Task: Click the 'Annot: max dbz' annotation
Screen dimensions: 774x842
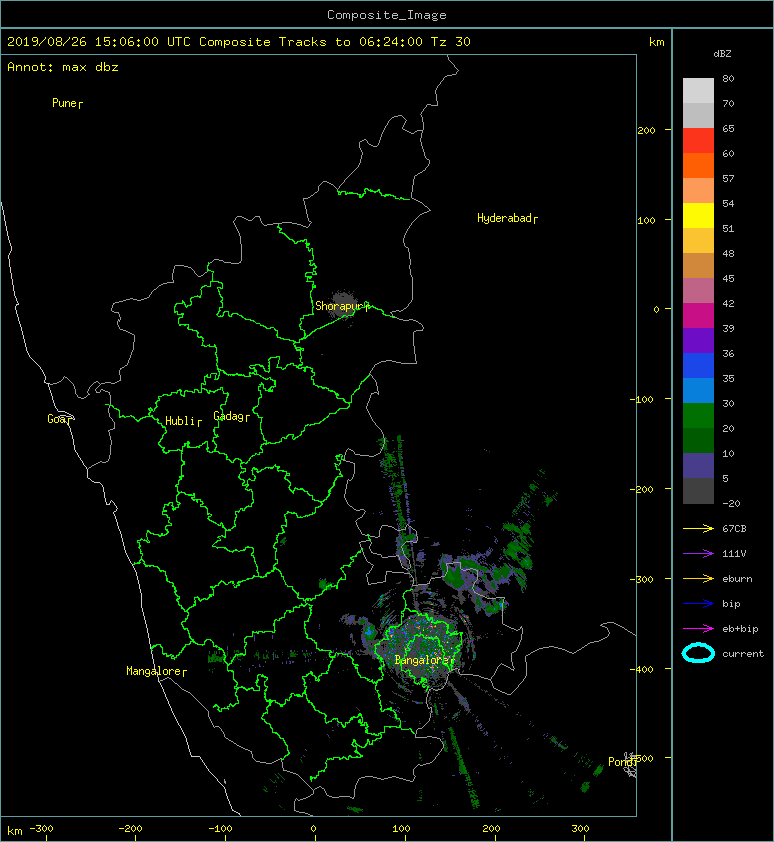Action: coord(63,67)
